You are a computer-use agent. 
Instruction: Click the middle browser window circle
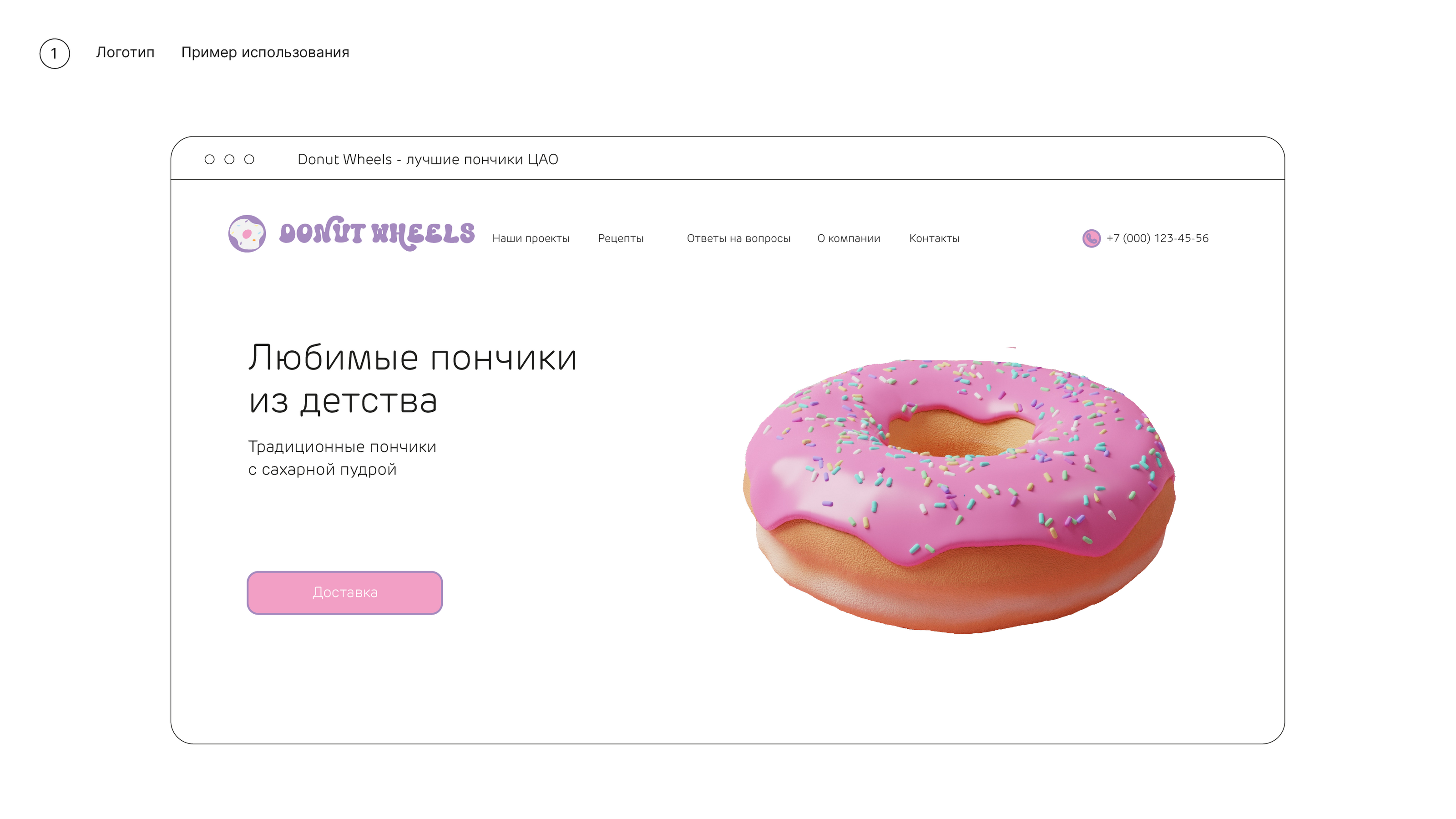(229, 159)
